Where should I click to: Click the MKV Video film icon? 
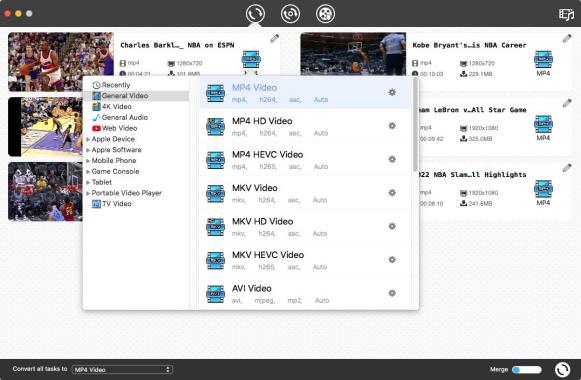tap(215, 194)
